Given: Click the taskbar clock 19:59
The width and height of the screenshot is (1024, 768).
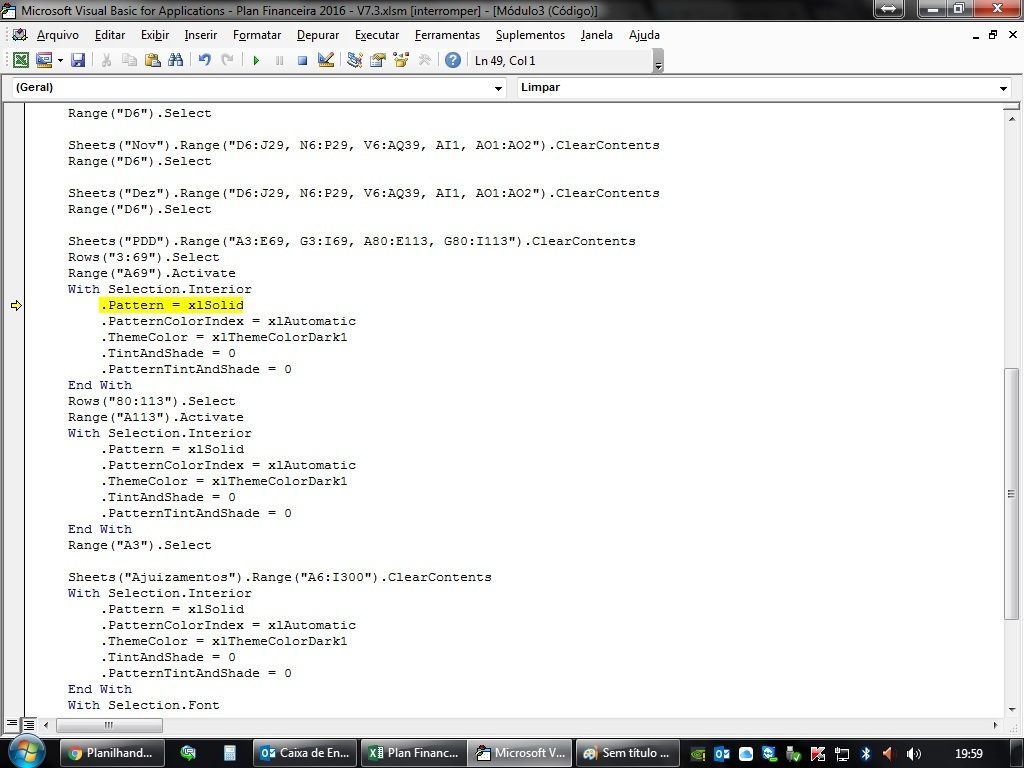Looking at the screenshot, I should [968, 754].
